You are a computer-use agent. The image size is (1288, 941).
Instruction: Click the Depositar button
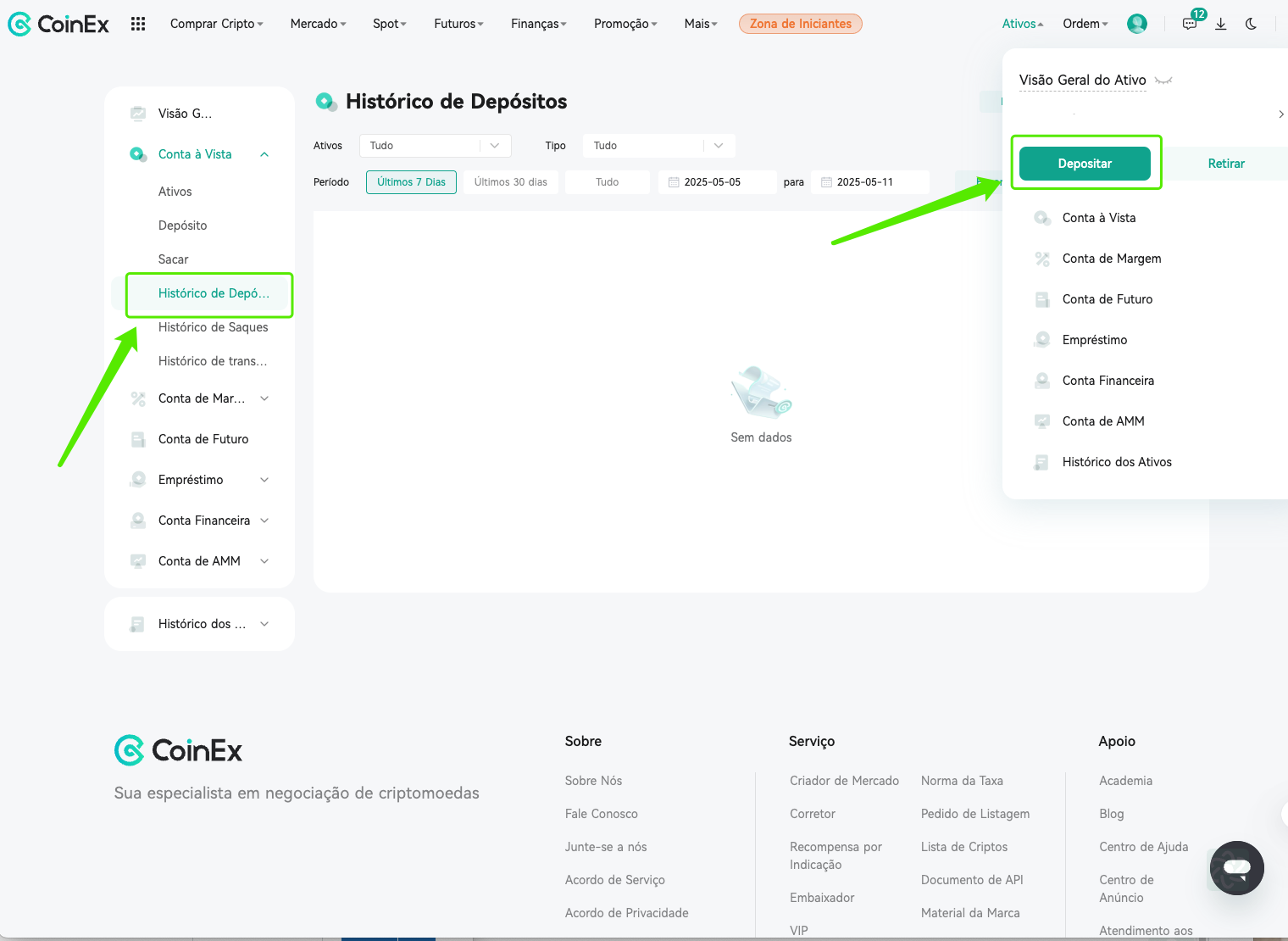tap(1085, 164)
